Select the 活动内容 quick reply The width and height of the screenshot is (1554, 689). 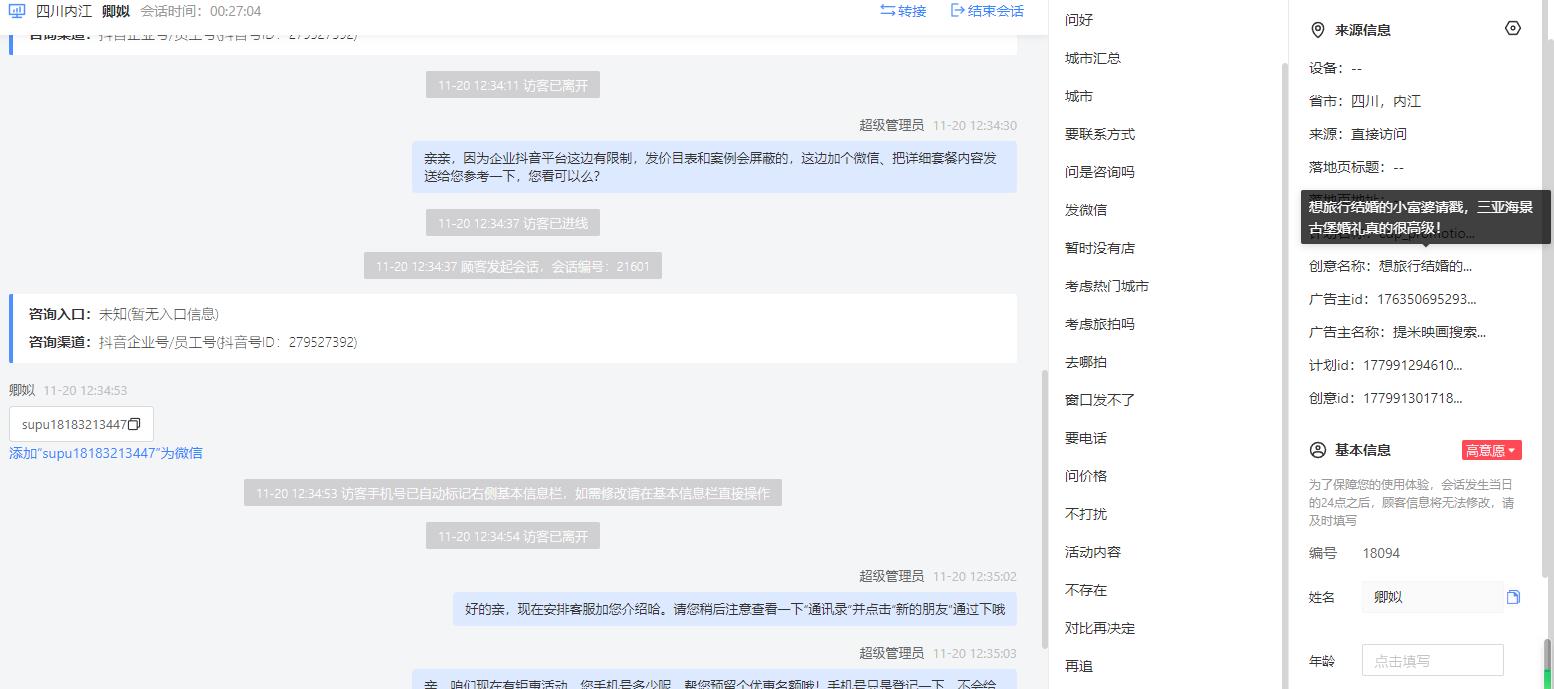pyautogui.click(x=1093, y=552)
